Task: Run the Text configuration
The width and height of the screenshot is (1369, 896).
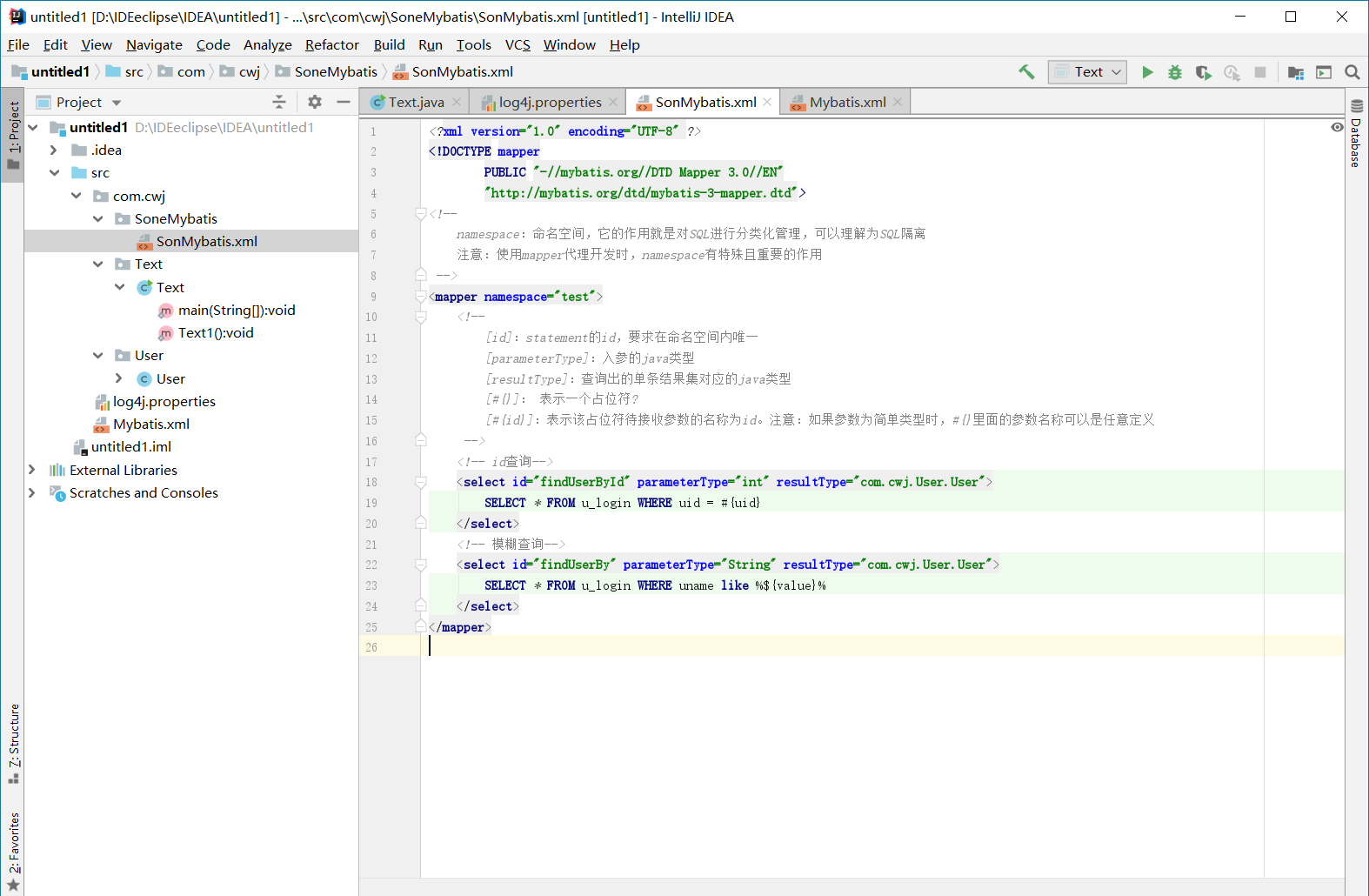Action: 1147,72
